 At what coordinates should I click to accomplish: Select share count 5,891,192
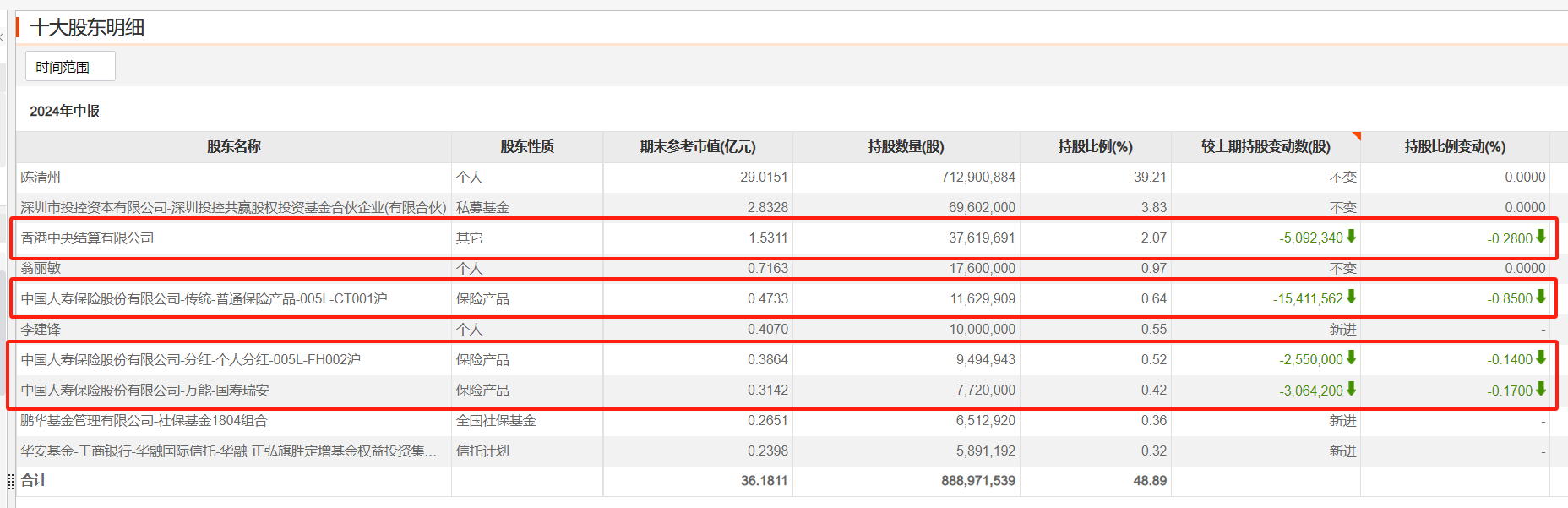pos(986,451)
